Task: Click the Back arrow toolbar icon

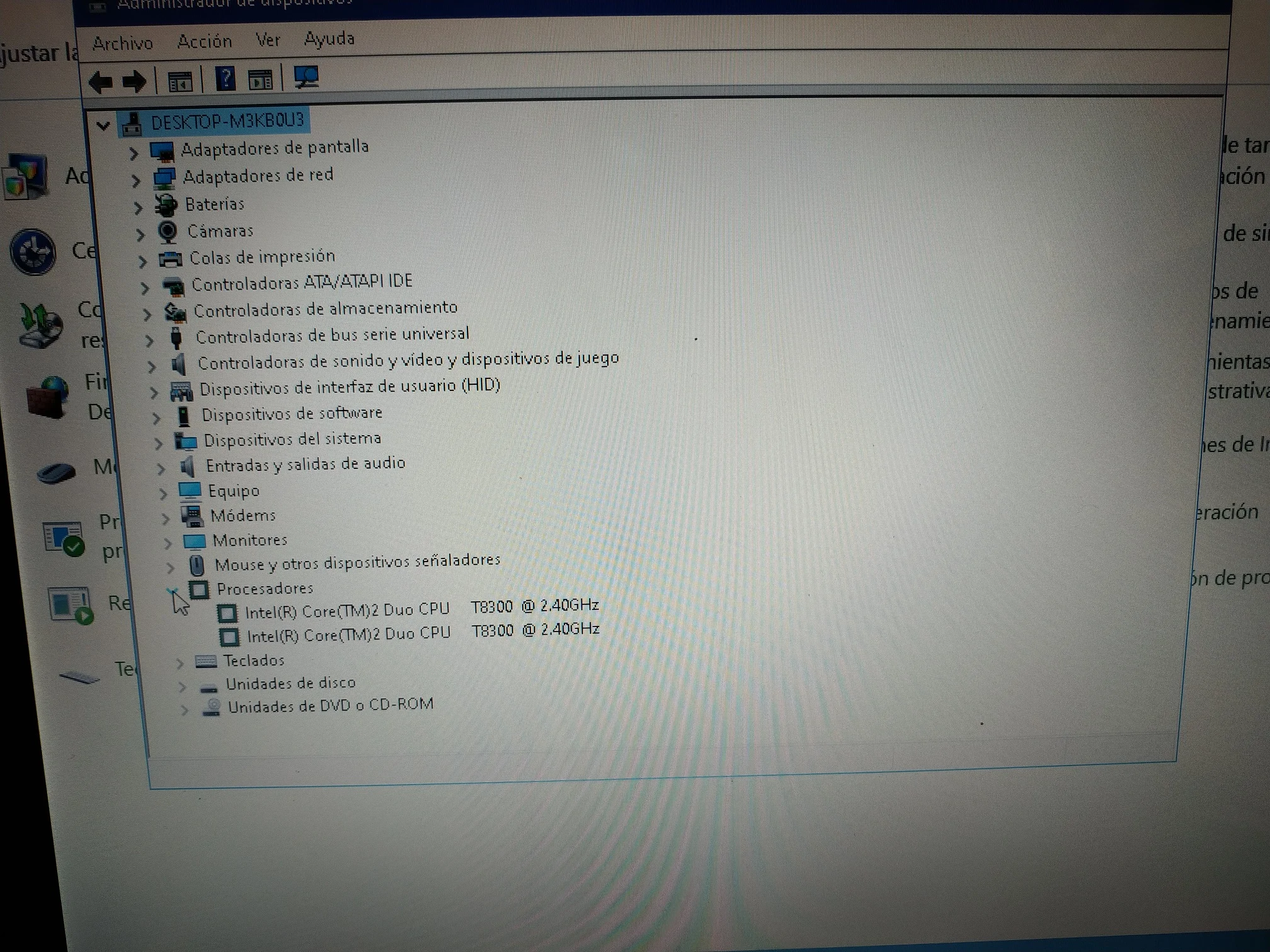Action: point(101,82)
